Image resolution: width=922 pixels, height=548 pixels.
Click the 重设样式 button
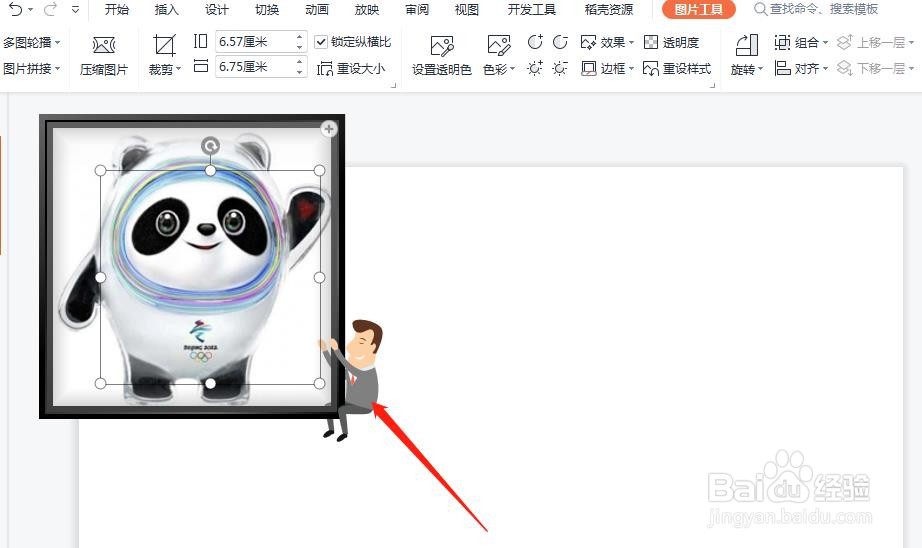(x=677, y=68)
